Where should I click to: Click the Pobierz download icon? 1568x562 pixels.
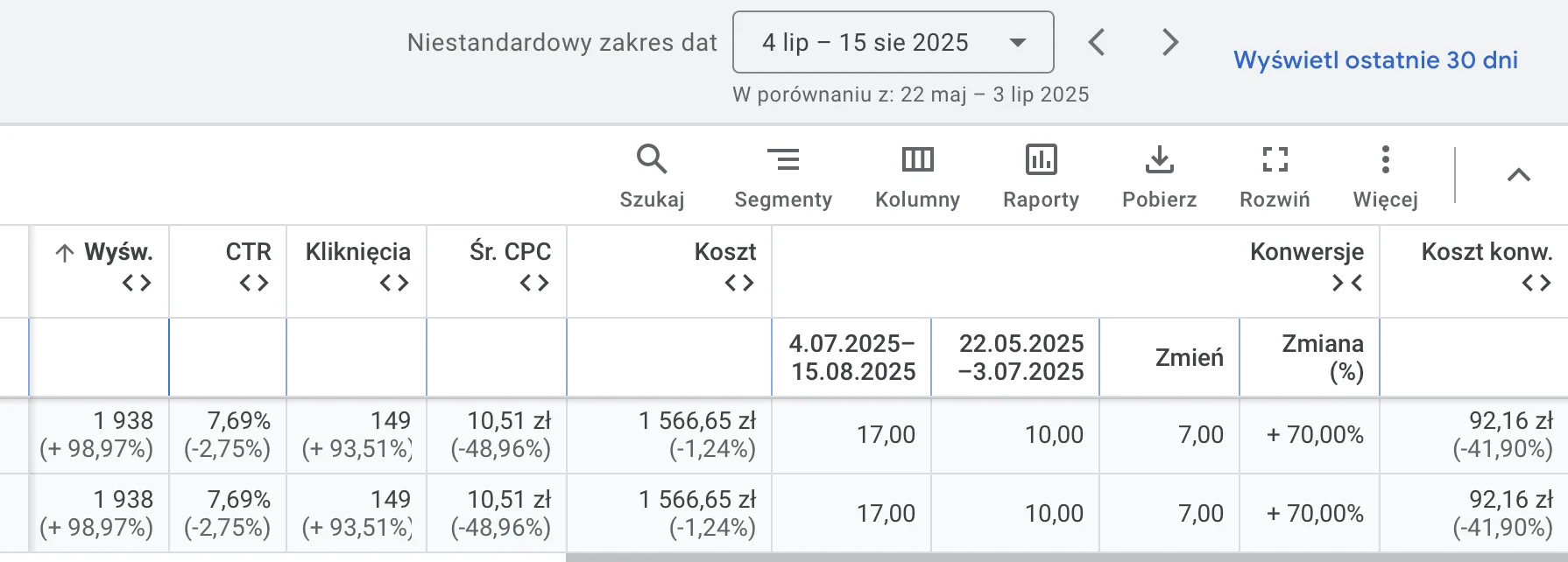[1159, 176]
